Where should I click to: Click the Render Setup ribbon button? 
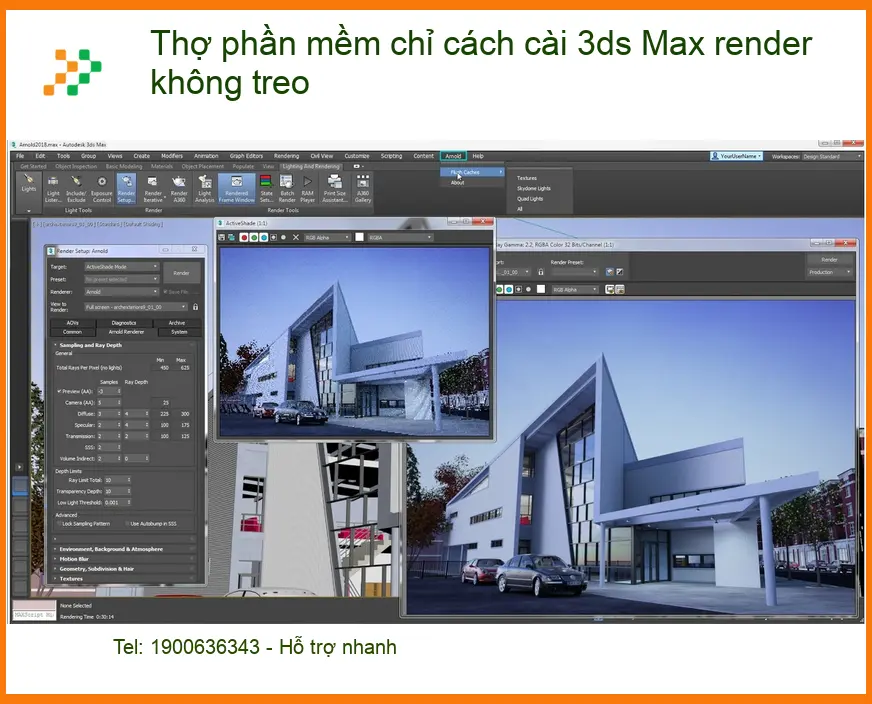tap(126, 189)
